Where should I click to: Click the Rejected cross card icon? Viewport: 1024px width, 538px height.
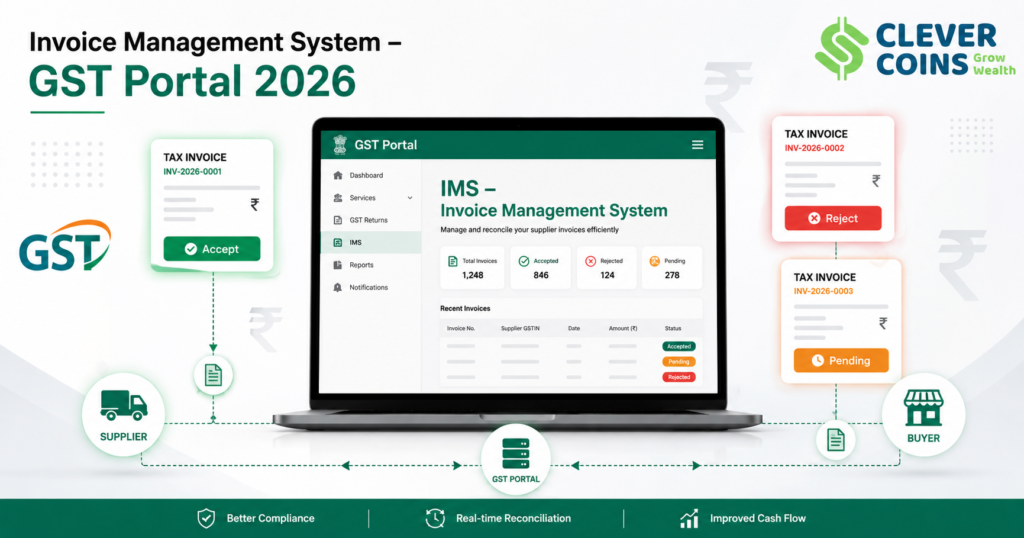590,261
